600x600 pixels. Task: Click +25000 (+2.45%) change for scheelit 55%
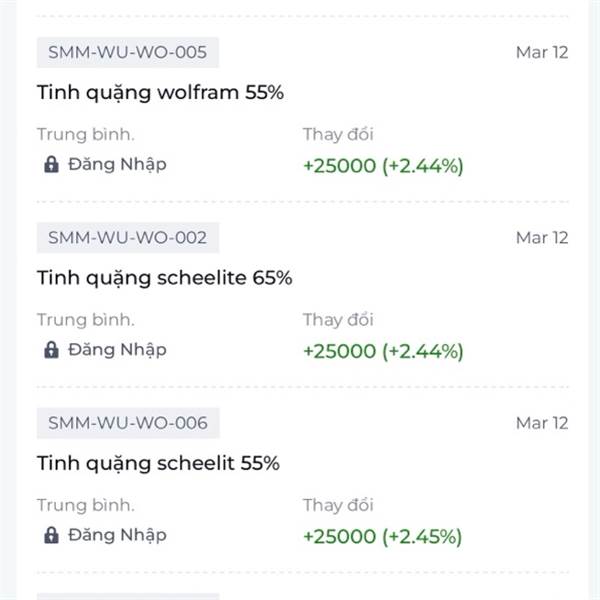[x=383, y=536]
